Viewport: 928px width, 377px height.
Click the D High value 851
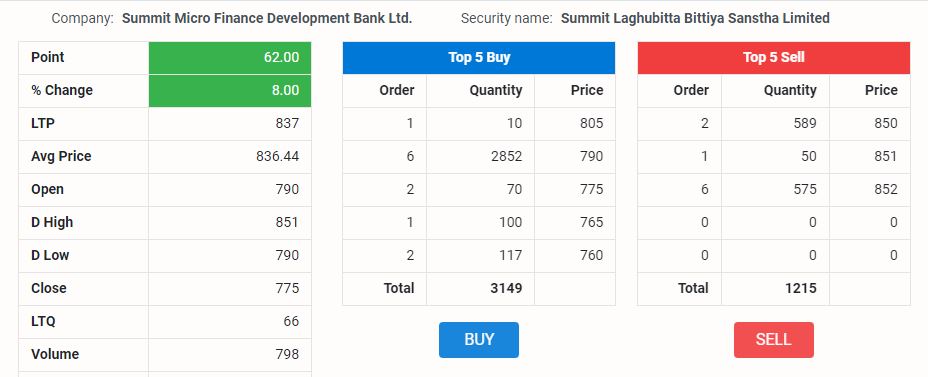[287, 222]
